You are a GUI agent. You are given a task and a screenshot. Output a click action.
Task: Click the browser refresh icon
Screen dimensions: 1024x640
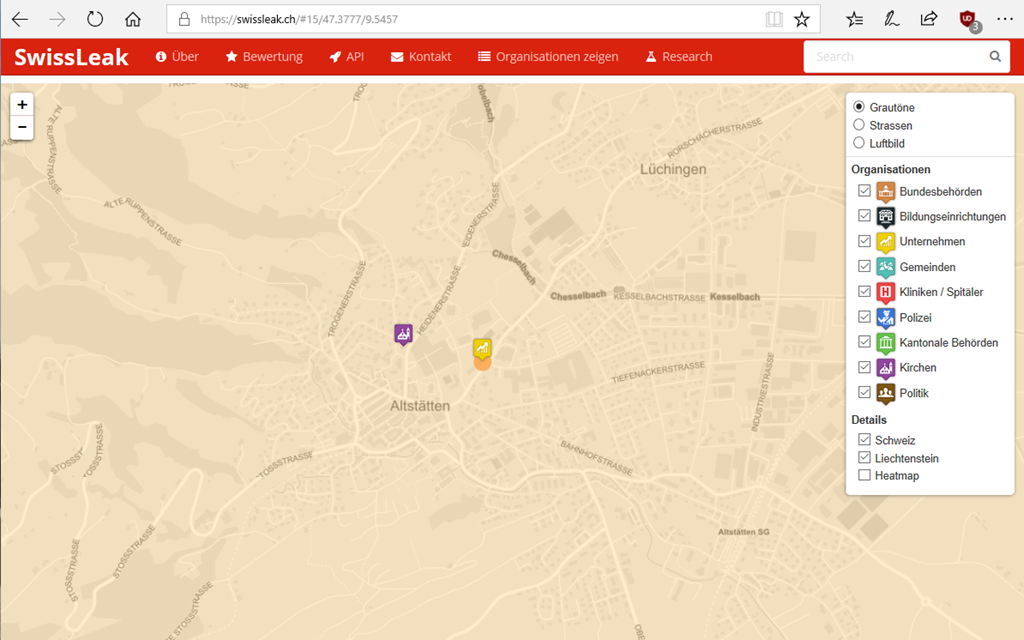tap(95, 19)
